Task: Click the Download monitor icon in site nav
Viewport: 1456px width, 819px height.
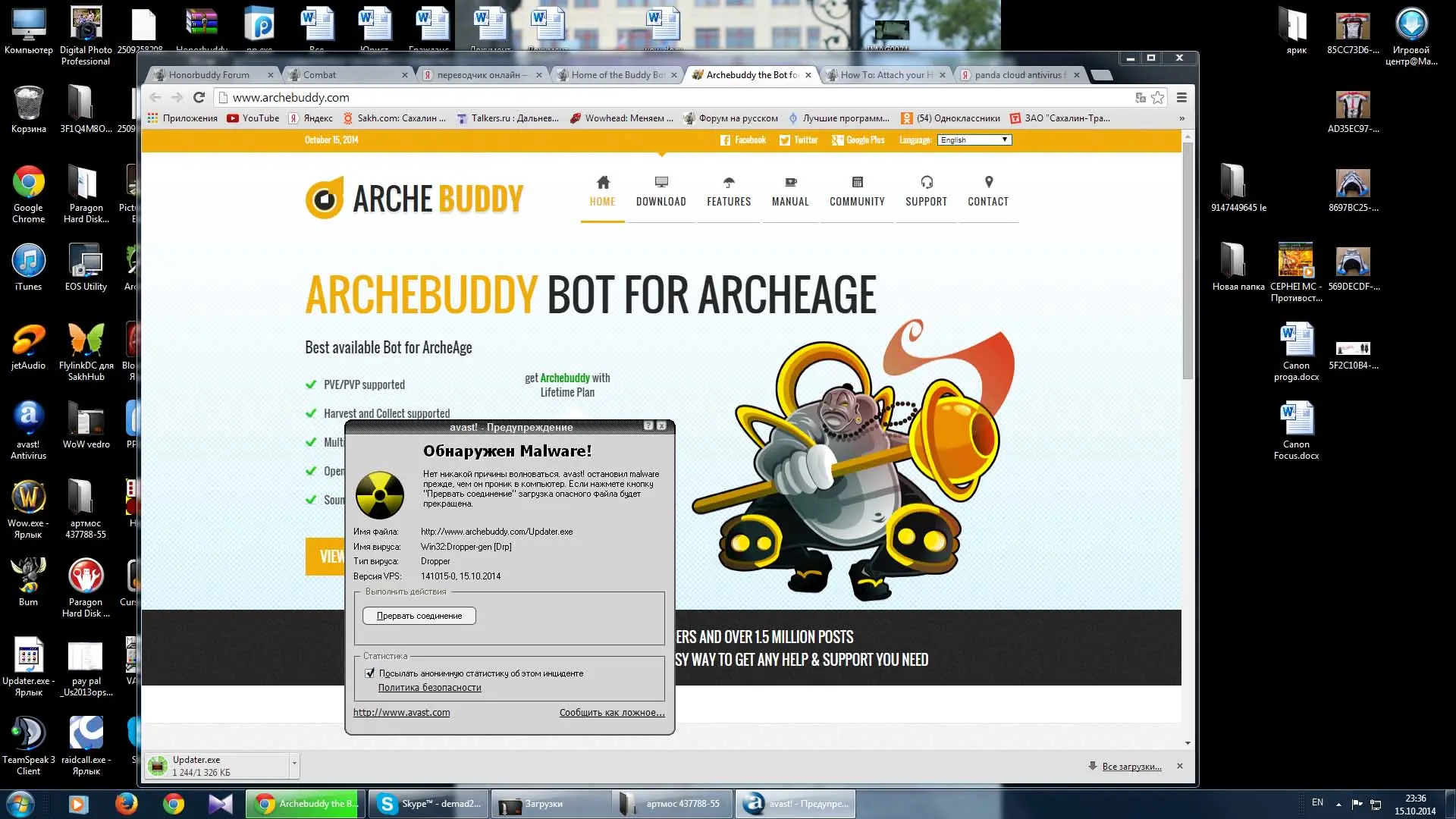Action: click(x=661, y=182)
